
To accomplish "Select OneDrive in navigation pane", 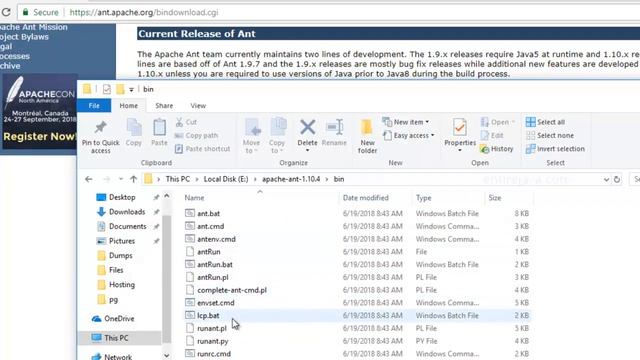I will click(119, 319).
